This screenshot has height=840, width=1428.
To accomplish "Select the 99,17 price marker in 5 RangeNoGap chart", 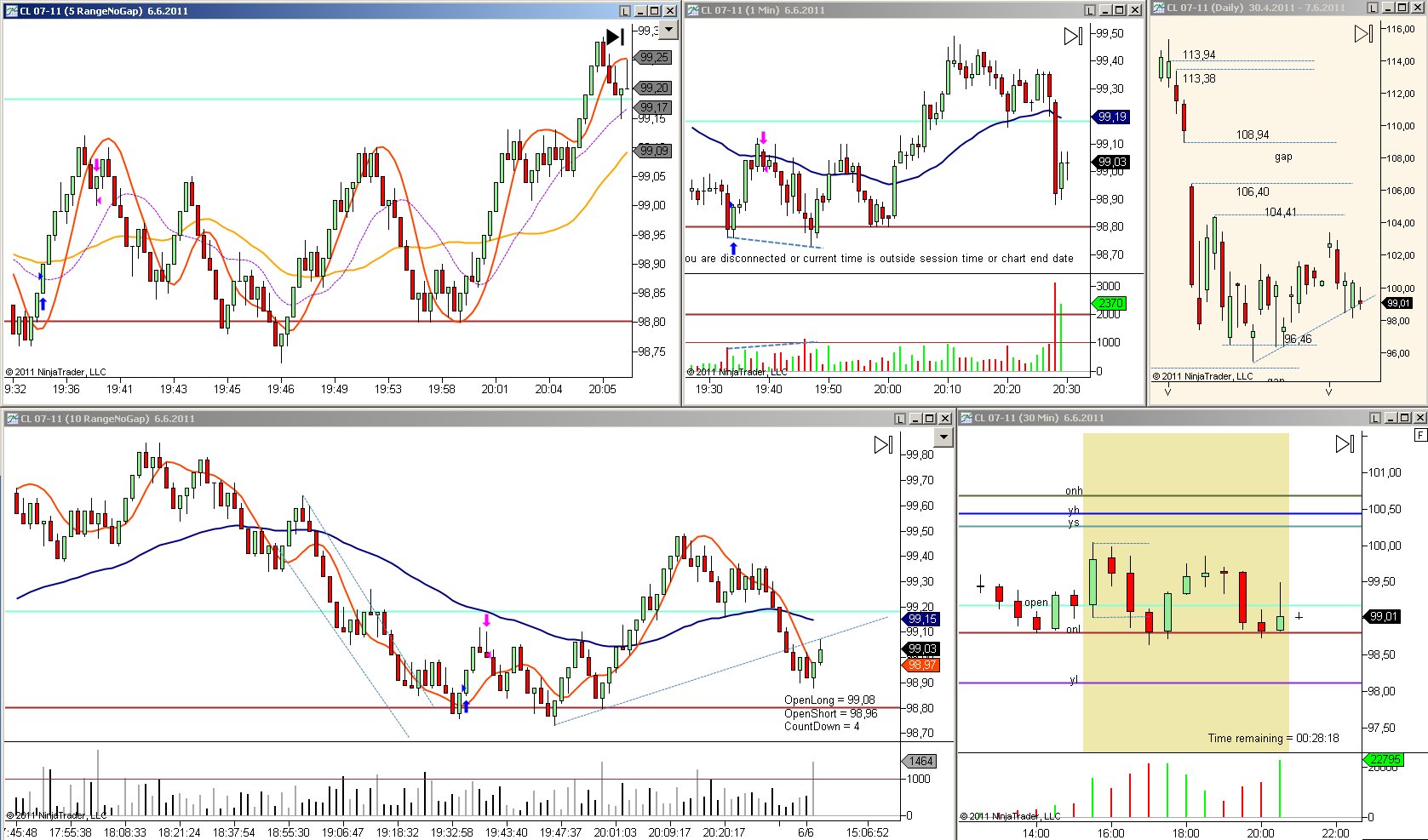I will point(653,107).
